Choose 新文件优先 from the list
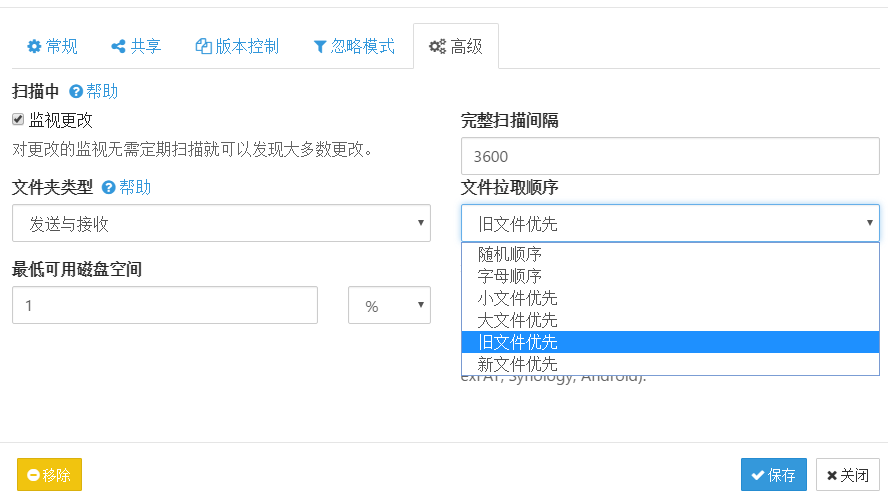The height and width of the screenshot is (499, 888). point(517,364)
